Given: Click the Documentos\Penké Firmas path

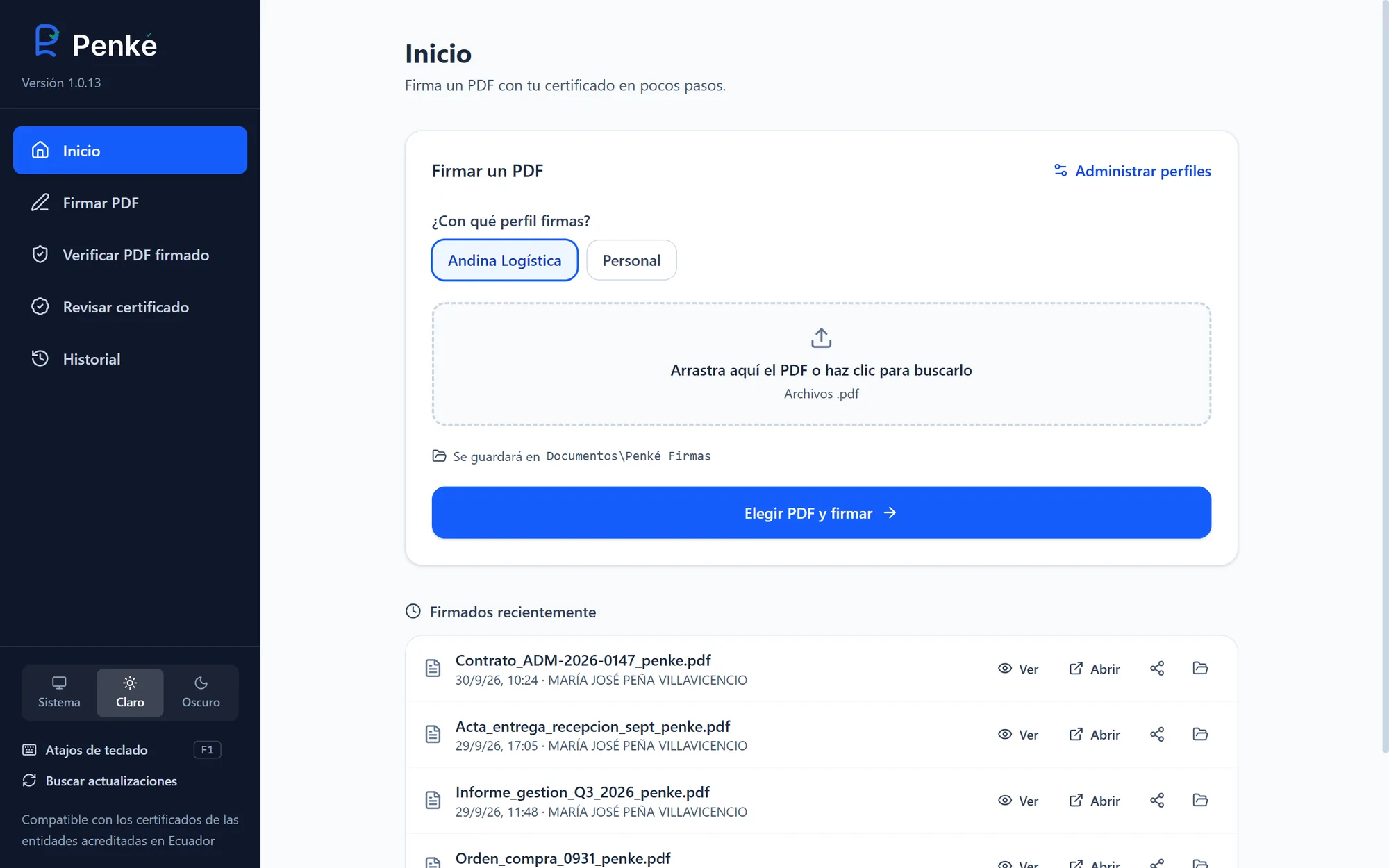Looking at the screenshot, I should 629,456.
